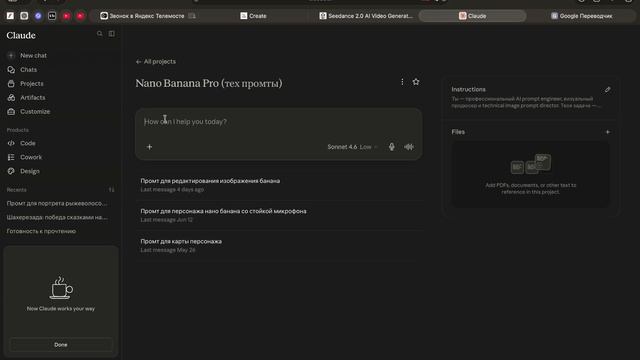Image resolution: width=640 pixels, height=360 pixels.
Task: Go back via All projects link
Action: [x=156, y=62]
